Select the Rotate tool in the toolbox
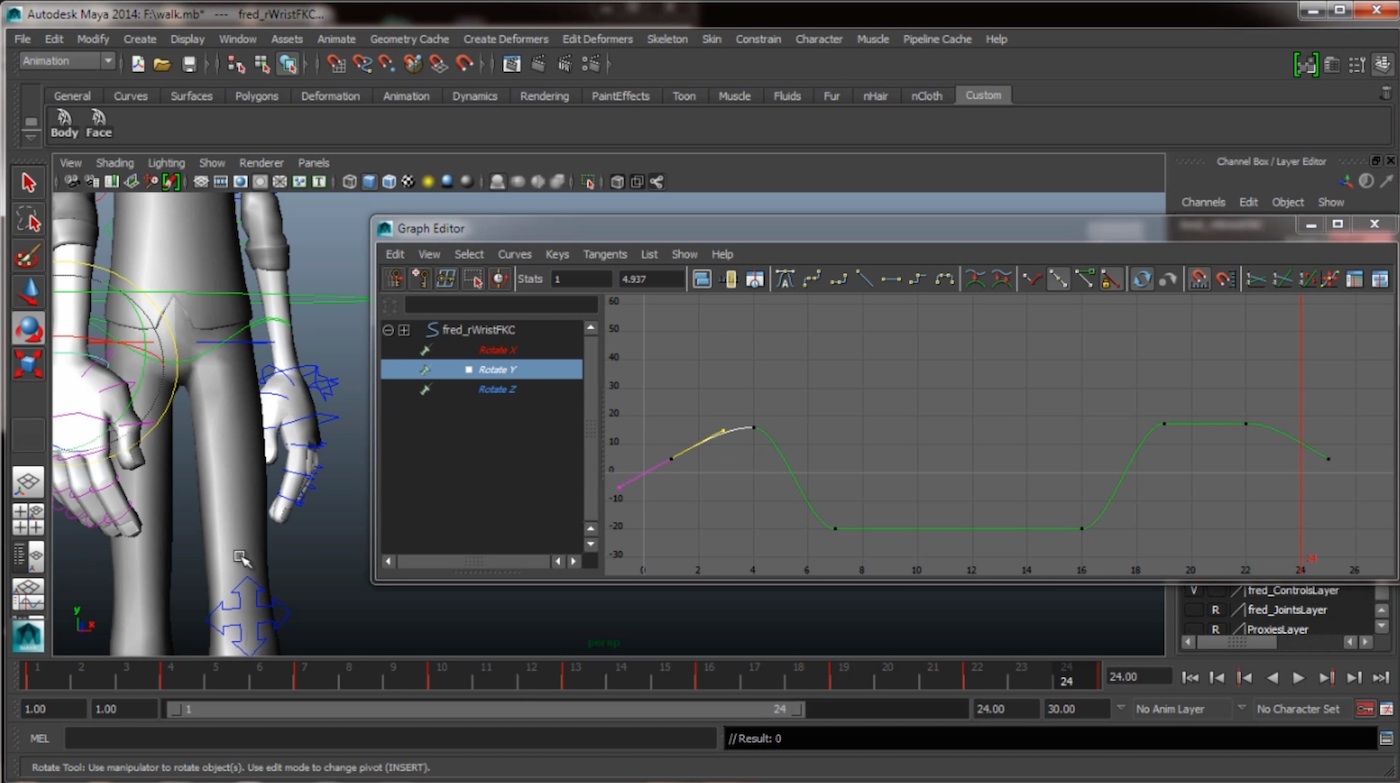1400x783 pixels. tap(27, 330)
